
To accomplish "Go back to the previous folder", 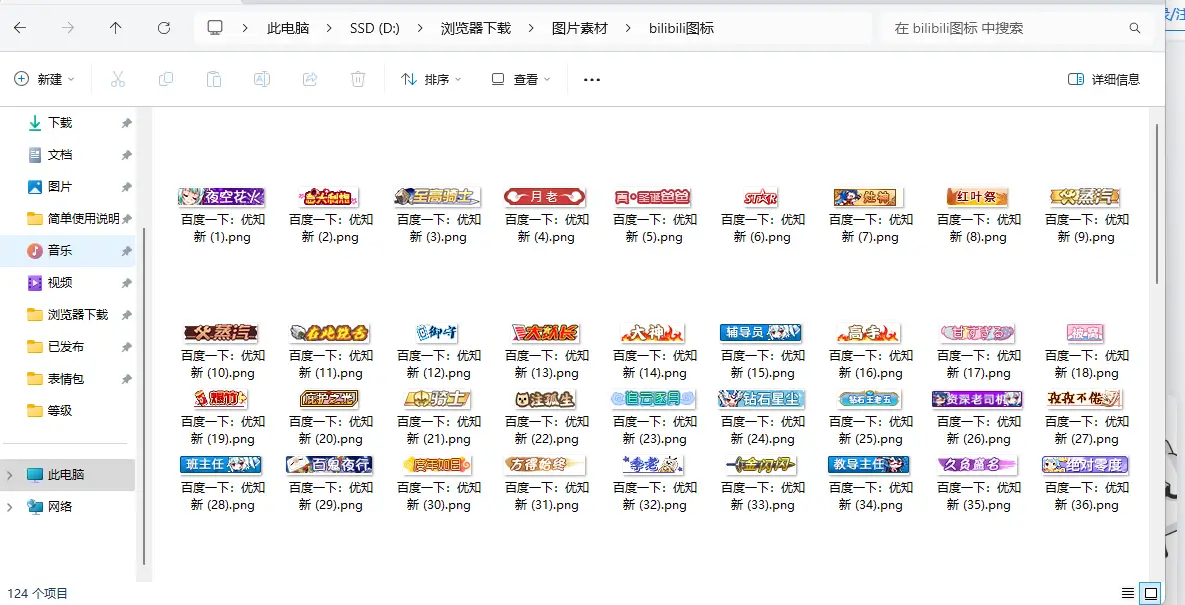I will [20, 28].
